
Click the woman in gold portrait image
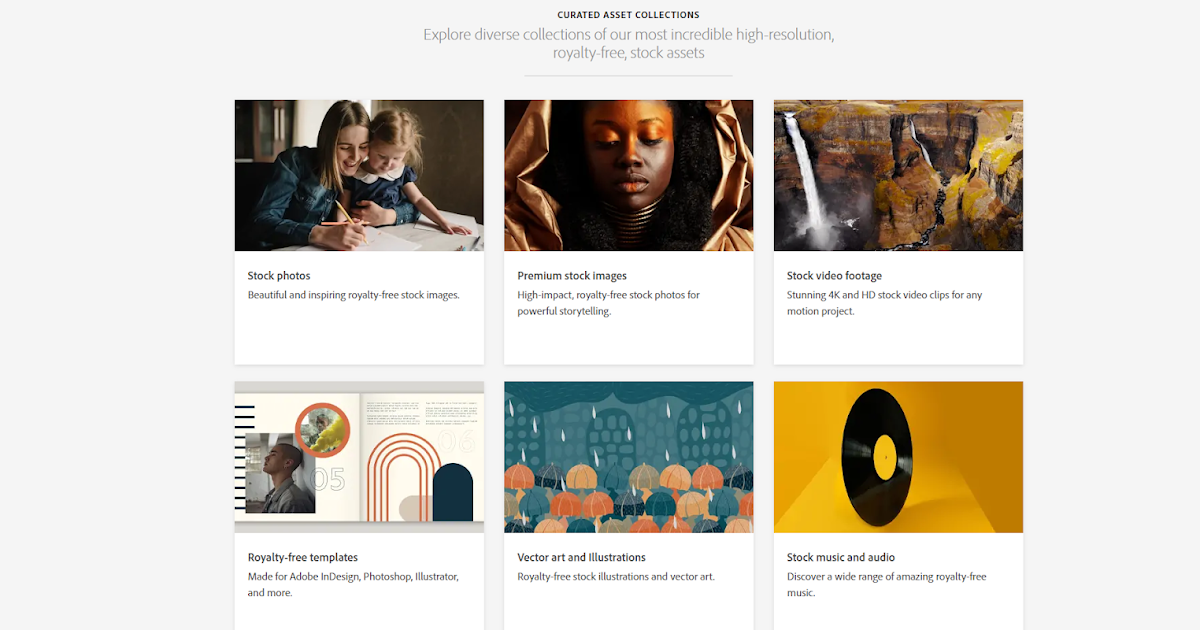click(x=628, y=175)
